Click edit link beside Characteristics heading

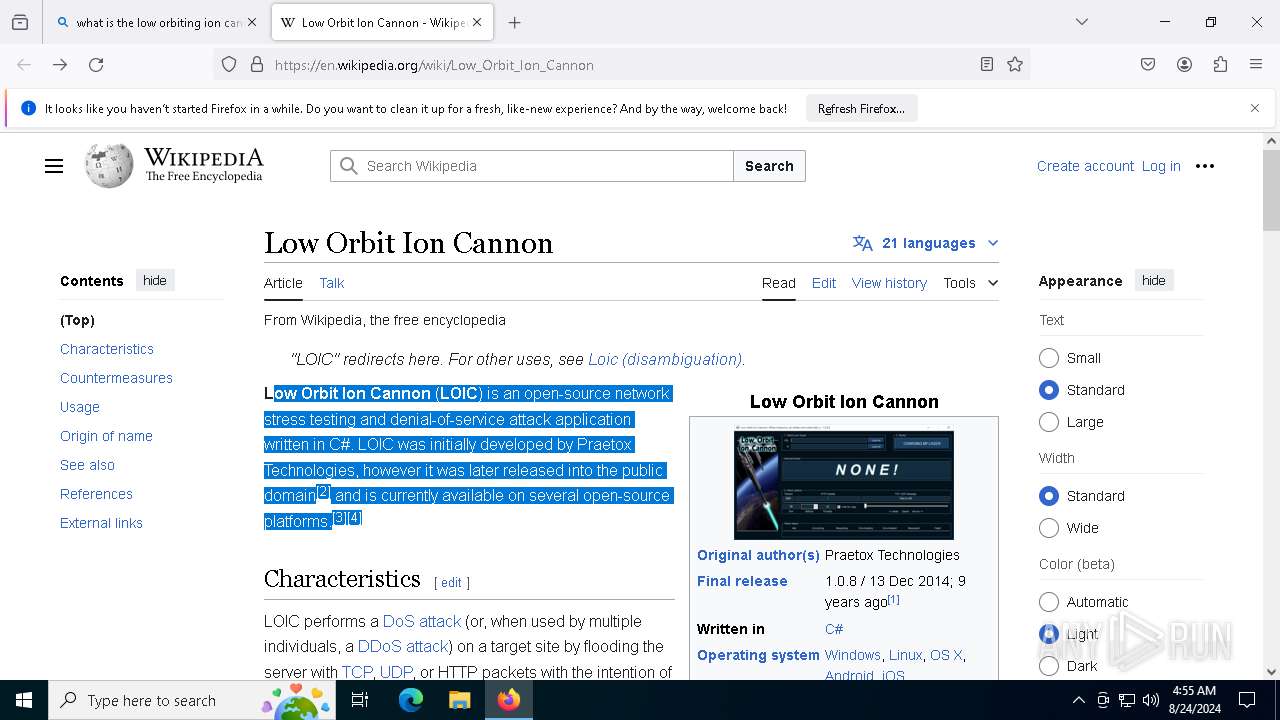point(452,582)
